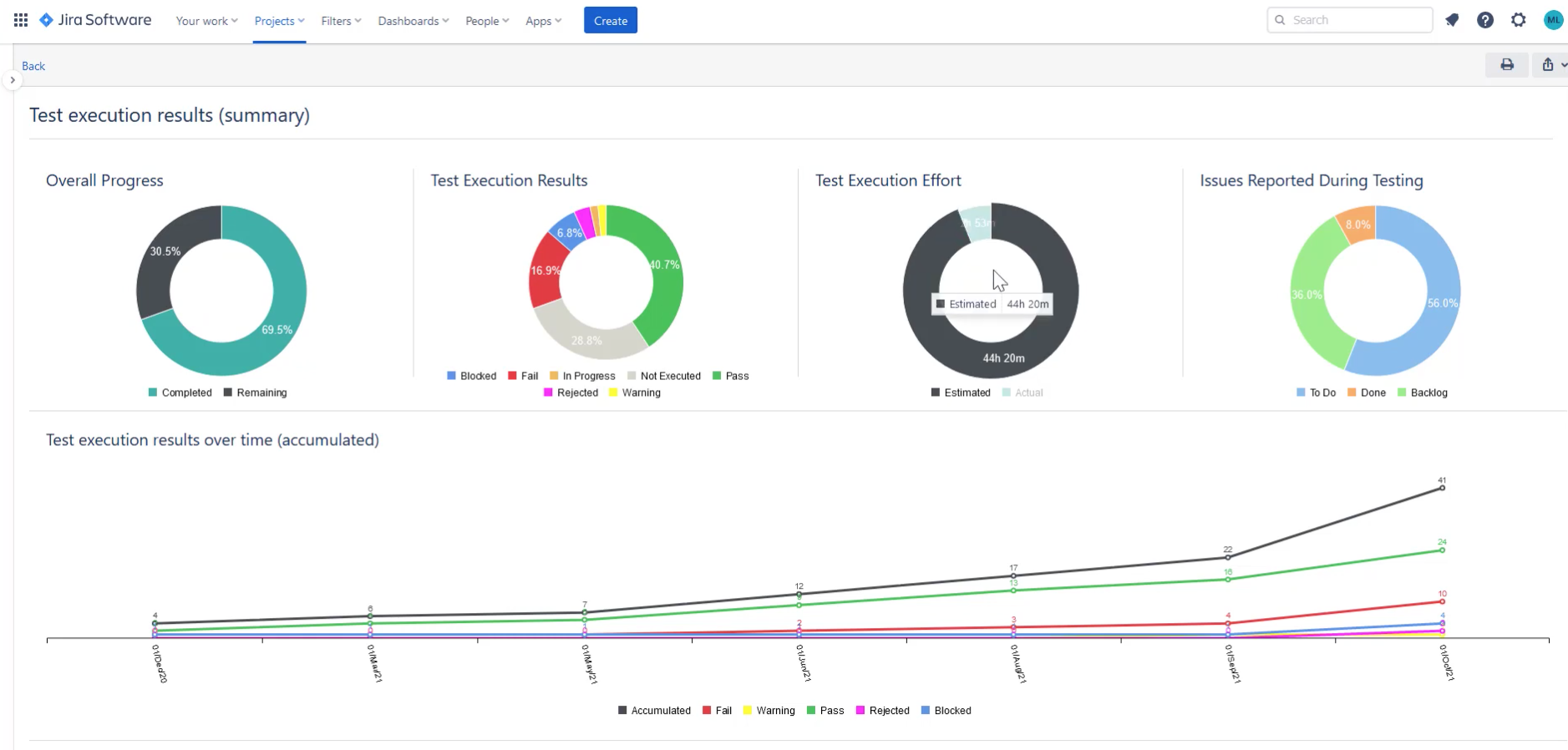Toggle the In Progress legend item
The height and width of the screenshot is (750, 1568).
[582, 376]
